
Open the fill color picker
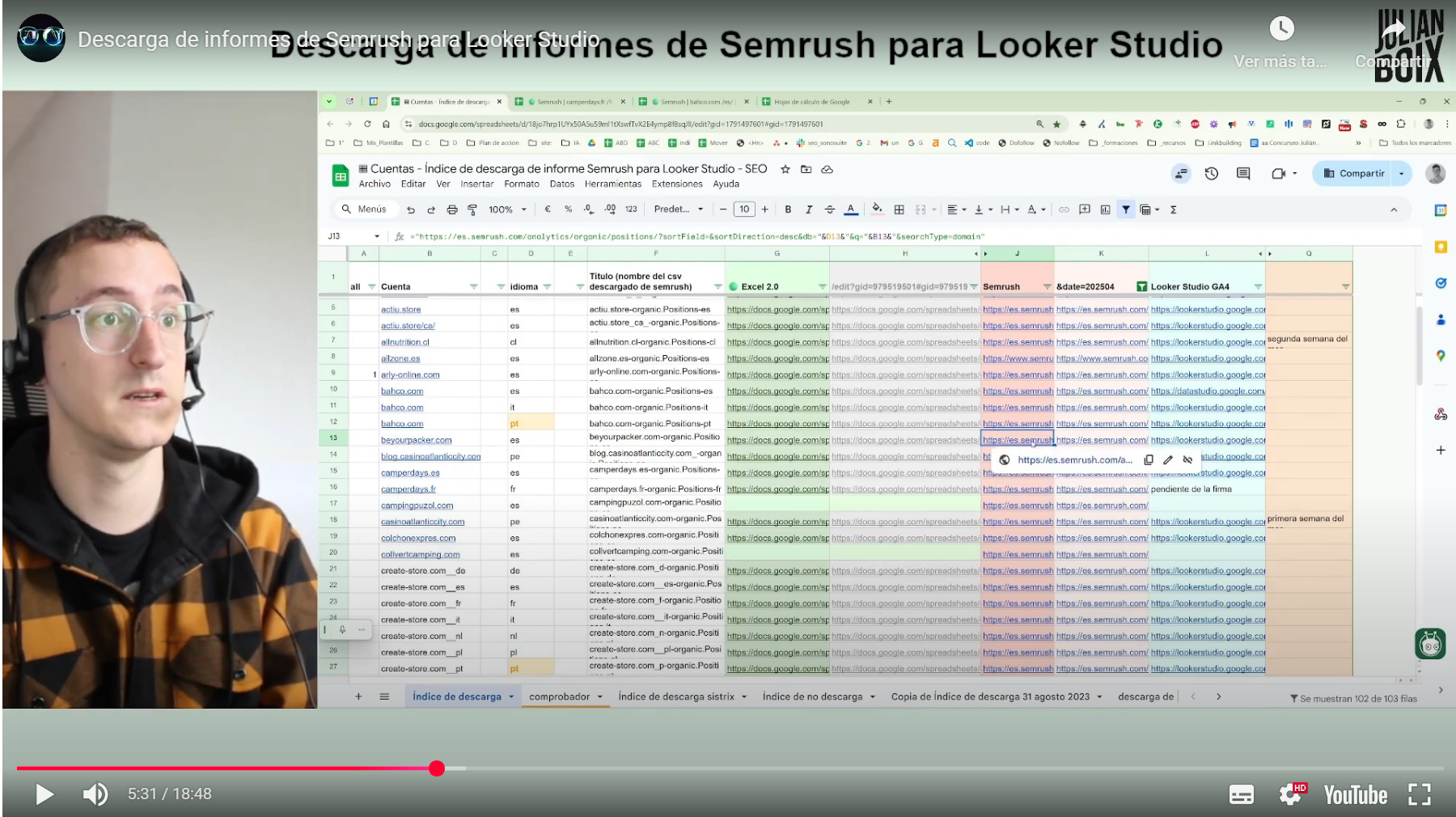pos(878,210)
